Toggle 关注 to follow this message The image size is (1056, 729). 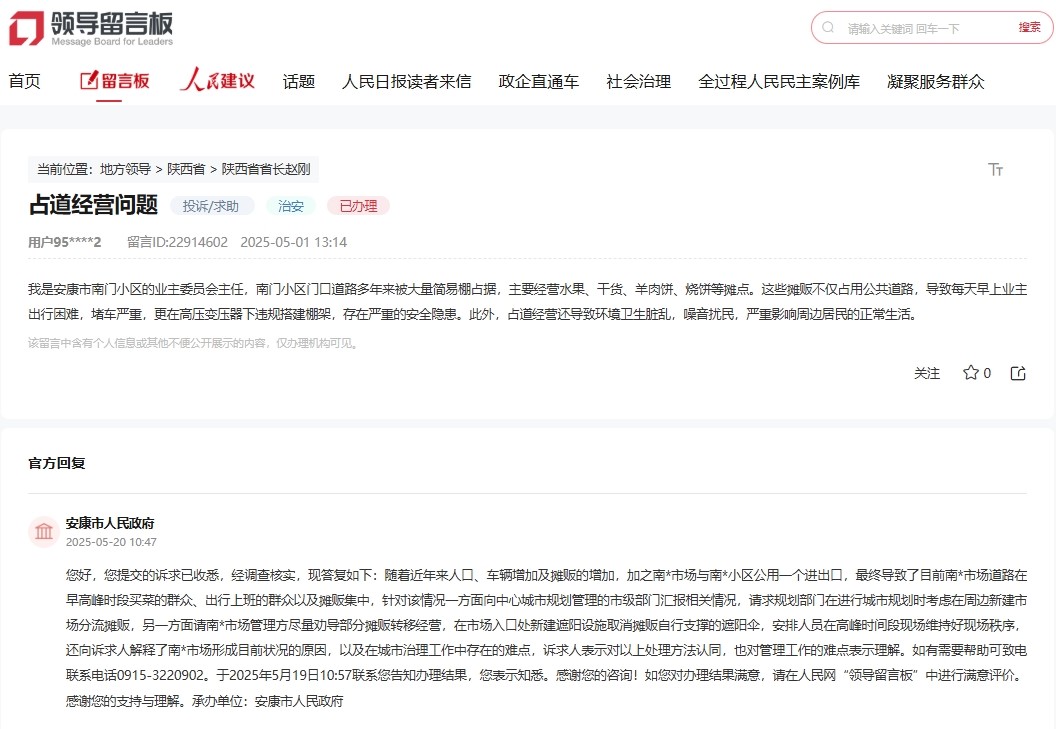pyautogui.click(x=928, y=372)
